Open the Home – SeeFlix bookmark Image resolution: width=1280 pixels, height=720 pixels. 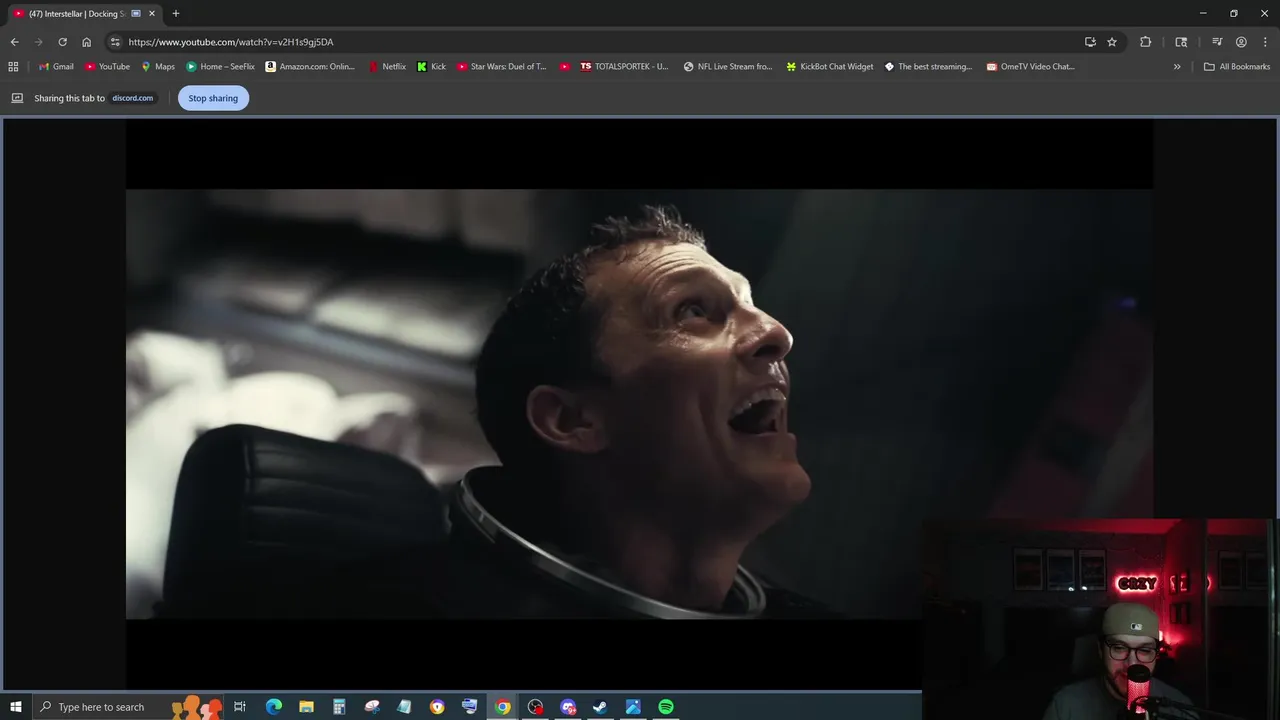(x=220, y=67)
